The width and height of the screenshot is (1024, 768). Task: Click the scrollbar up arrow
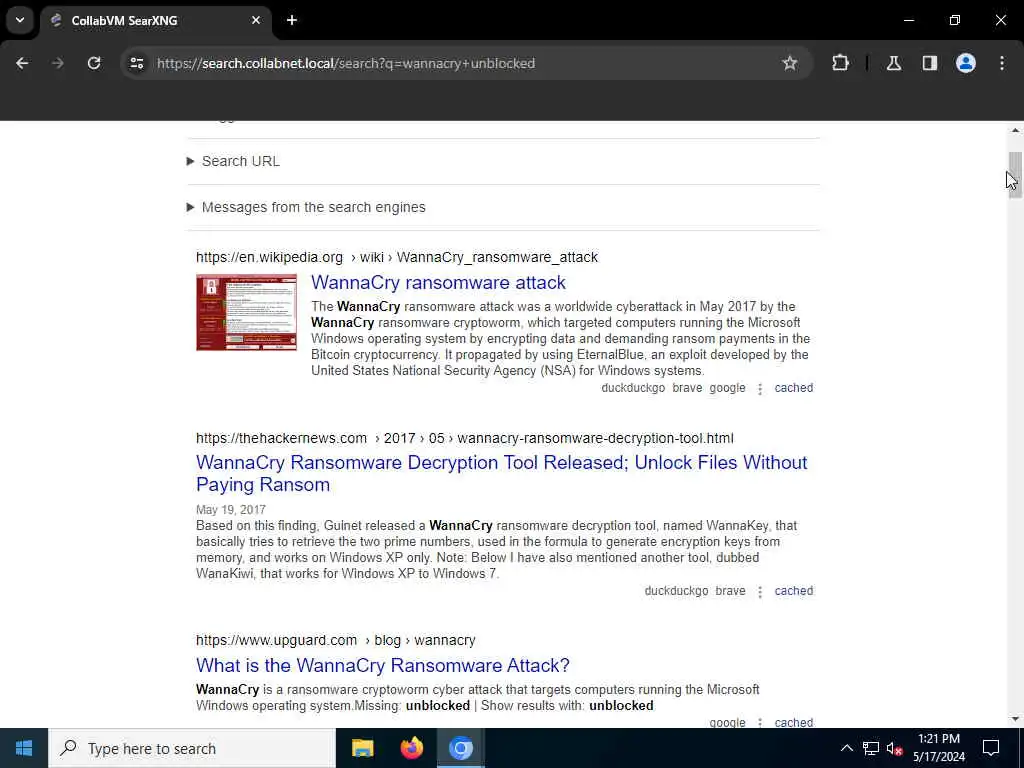click(x=1015, y=130)
